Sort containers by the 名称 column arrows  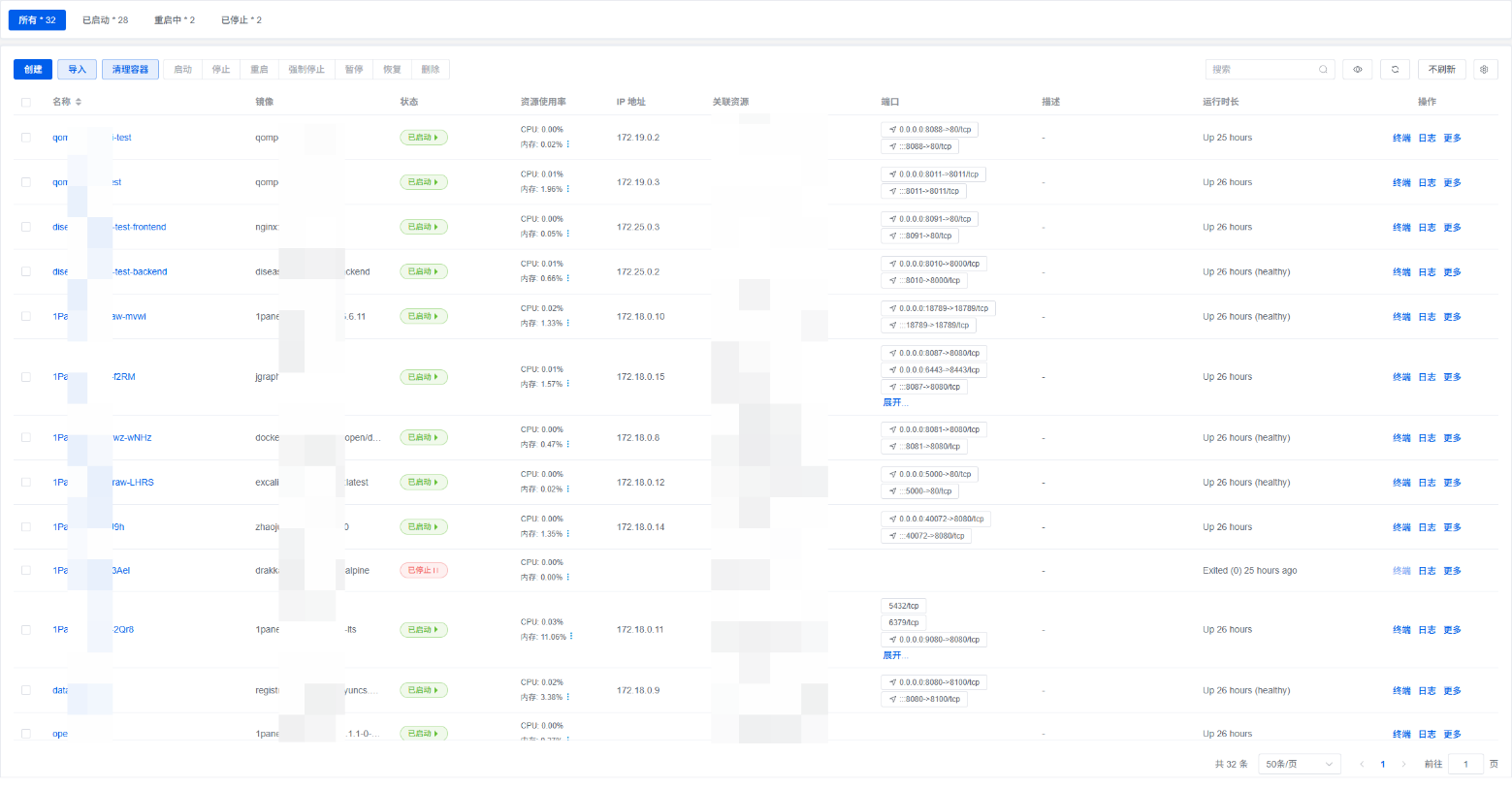coord(79,102)
